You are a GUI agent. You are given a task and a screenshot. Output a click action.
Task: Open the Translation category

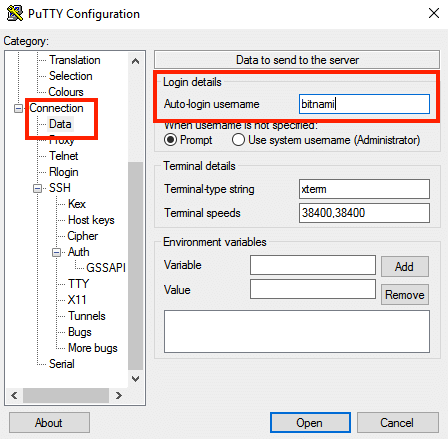tap(75, 60)
